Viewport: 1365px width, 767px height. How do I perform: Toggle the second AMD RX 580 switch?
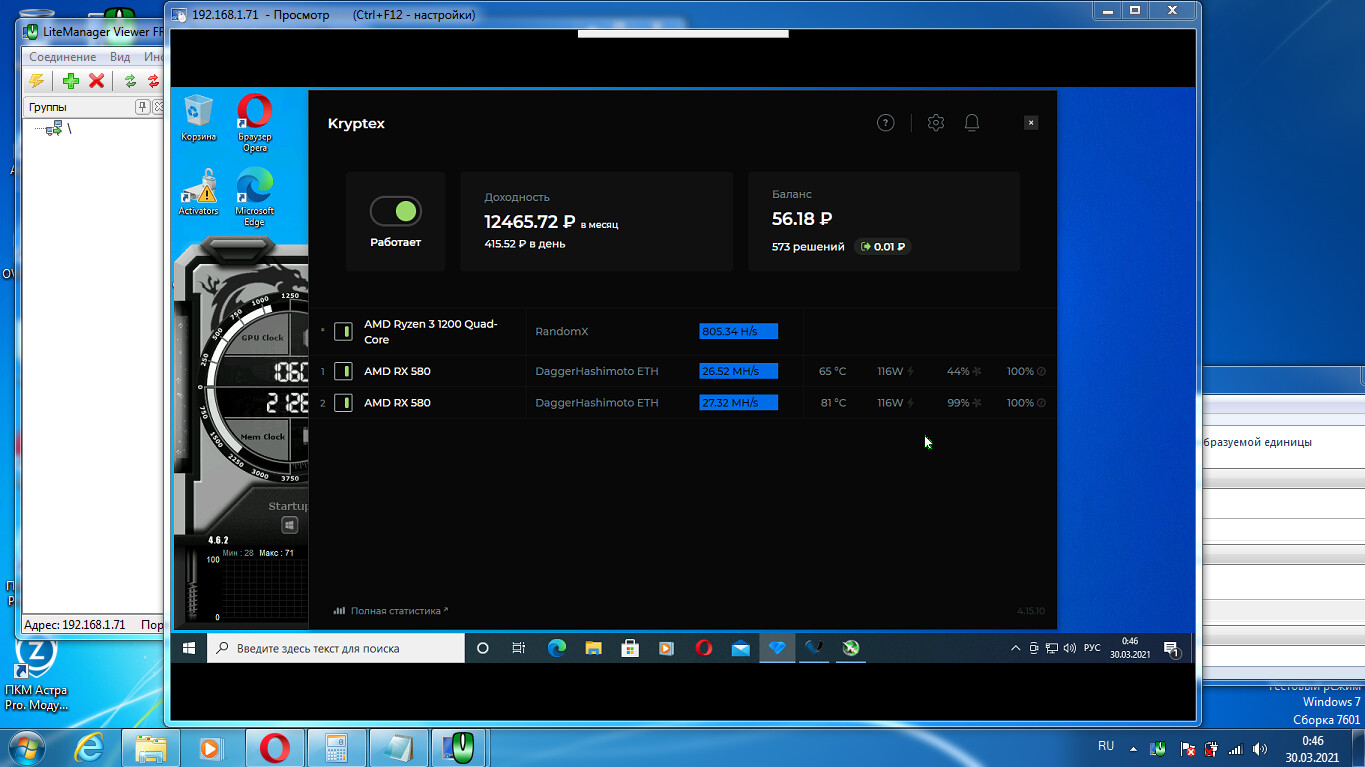(x=343, y=403)
